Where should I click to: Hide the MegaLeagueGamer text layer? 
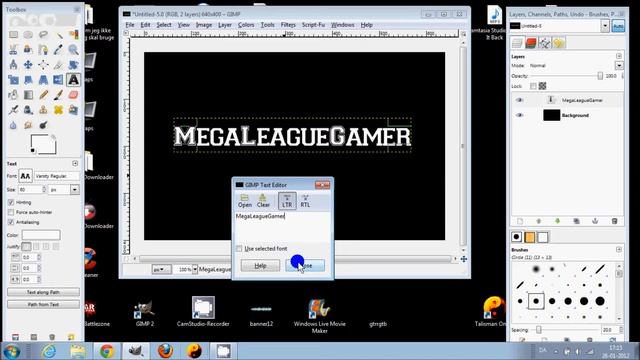pos(519,100)
